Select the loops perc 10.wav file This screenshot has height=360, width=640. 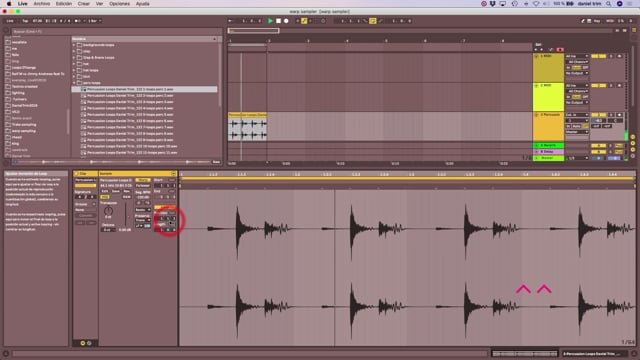pyautogui.click(x=132, y=146)
